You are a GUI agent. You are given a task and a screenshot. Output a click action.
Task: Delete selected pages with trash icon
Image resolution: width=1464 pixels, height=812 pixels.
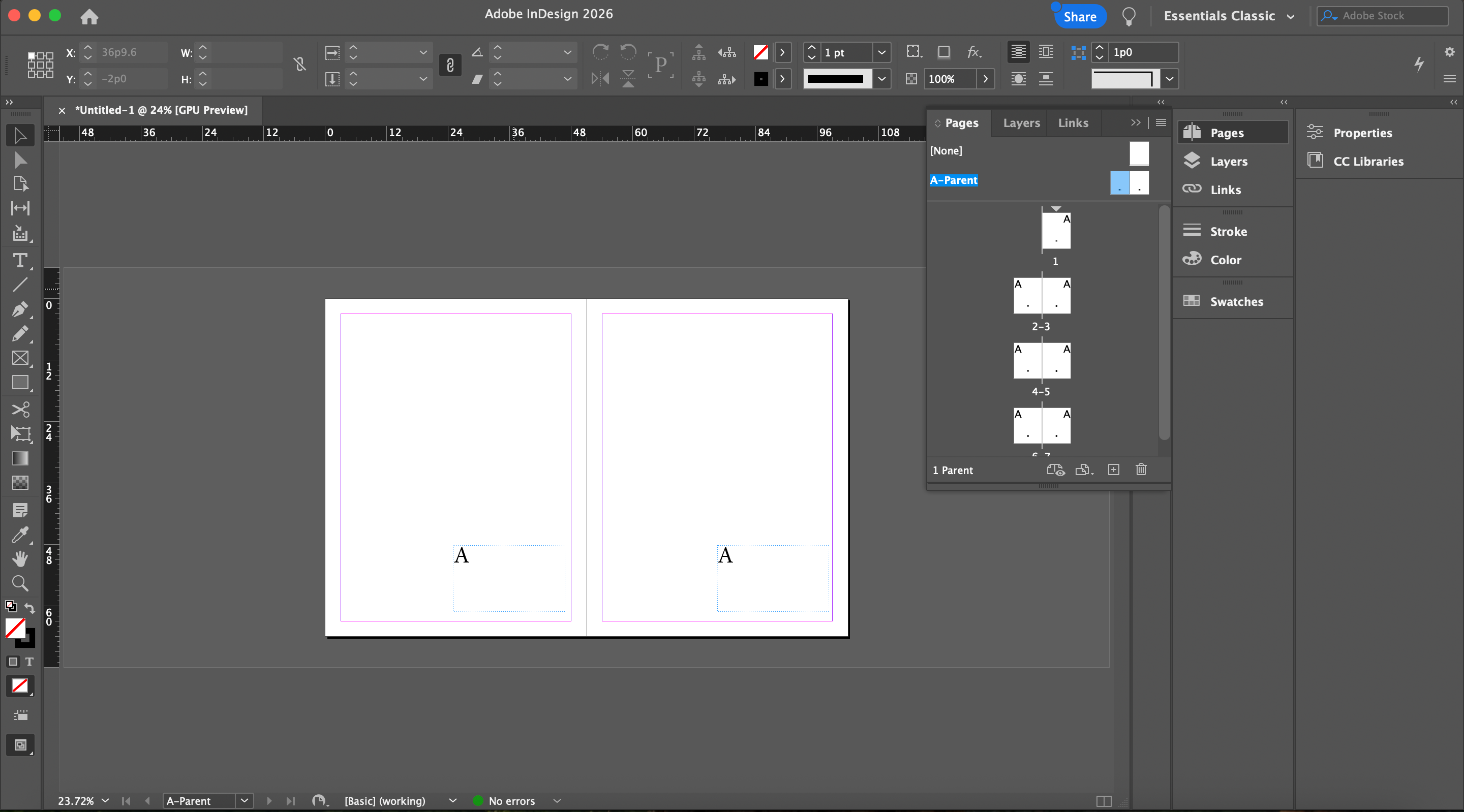pos(1141,470)
